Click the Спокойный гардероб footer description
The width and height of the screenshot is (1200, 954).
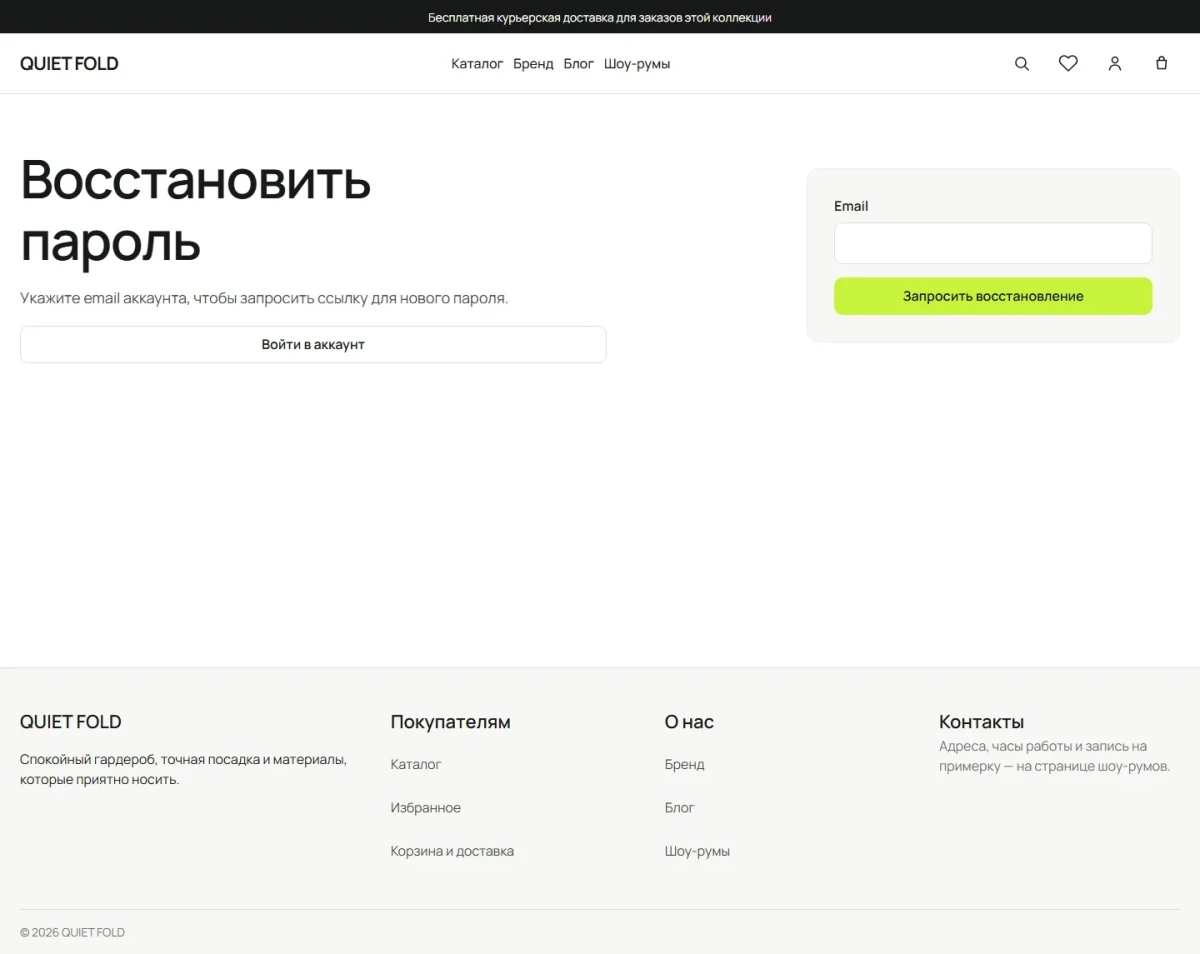pos(184,769)
